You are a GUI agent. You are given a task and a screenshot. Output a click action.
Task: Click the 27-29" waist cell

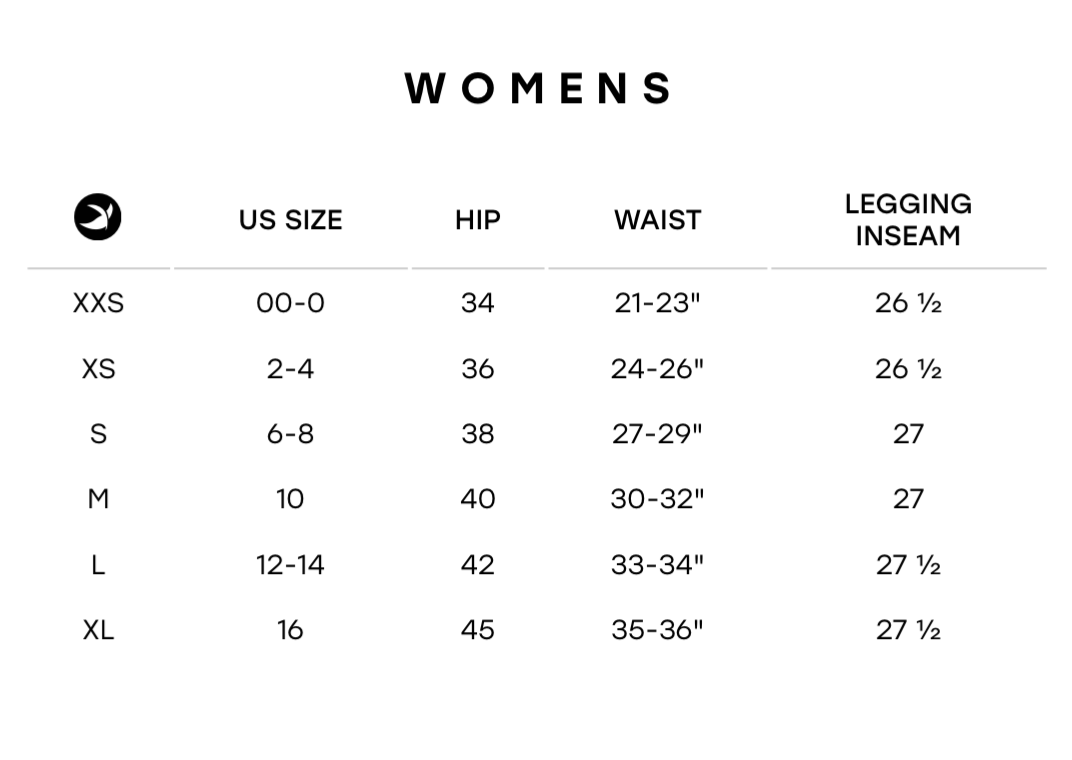[x=657, y=434]
